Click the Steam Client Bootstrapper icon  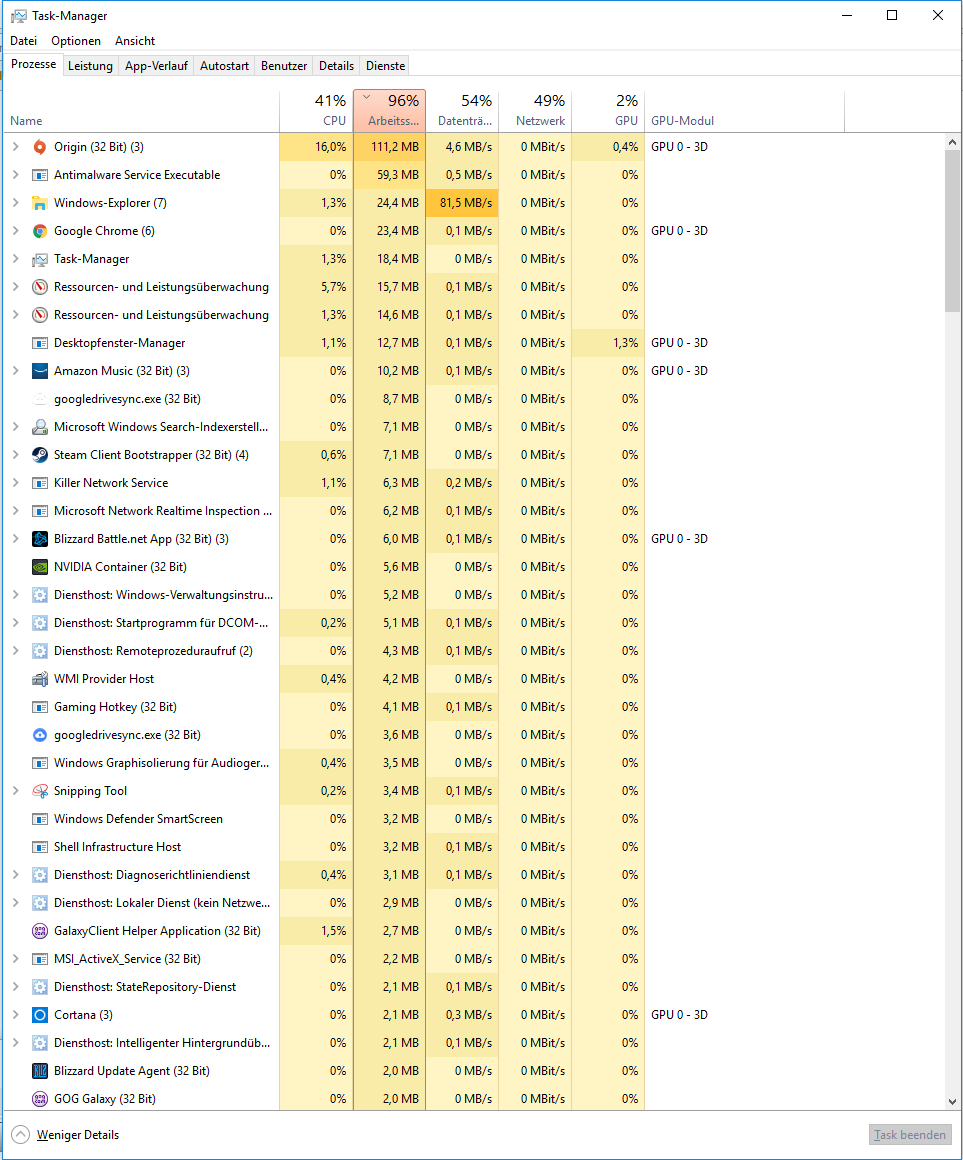[40, 455]
